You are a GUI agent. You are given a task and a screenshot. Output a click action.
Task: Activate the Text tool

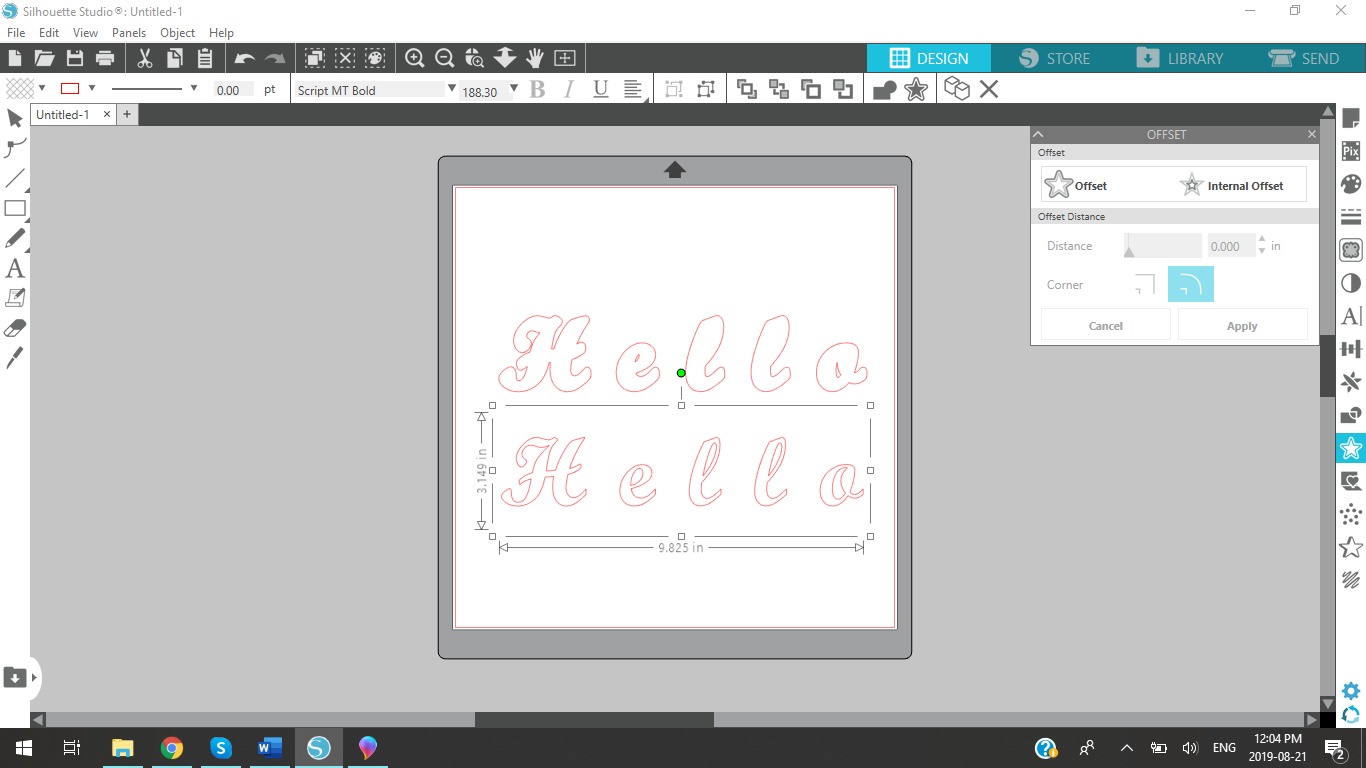(x=15, y=268)
